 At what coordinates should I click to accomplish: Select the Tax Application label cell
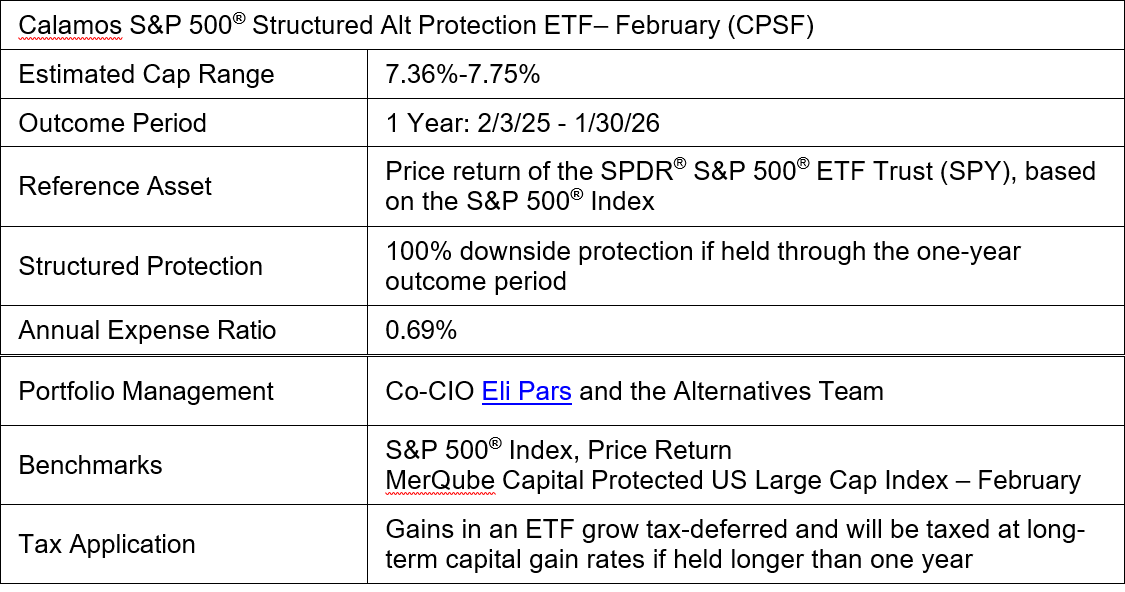tap(184, 544)
